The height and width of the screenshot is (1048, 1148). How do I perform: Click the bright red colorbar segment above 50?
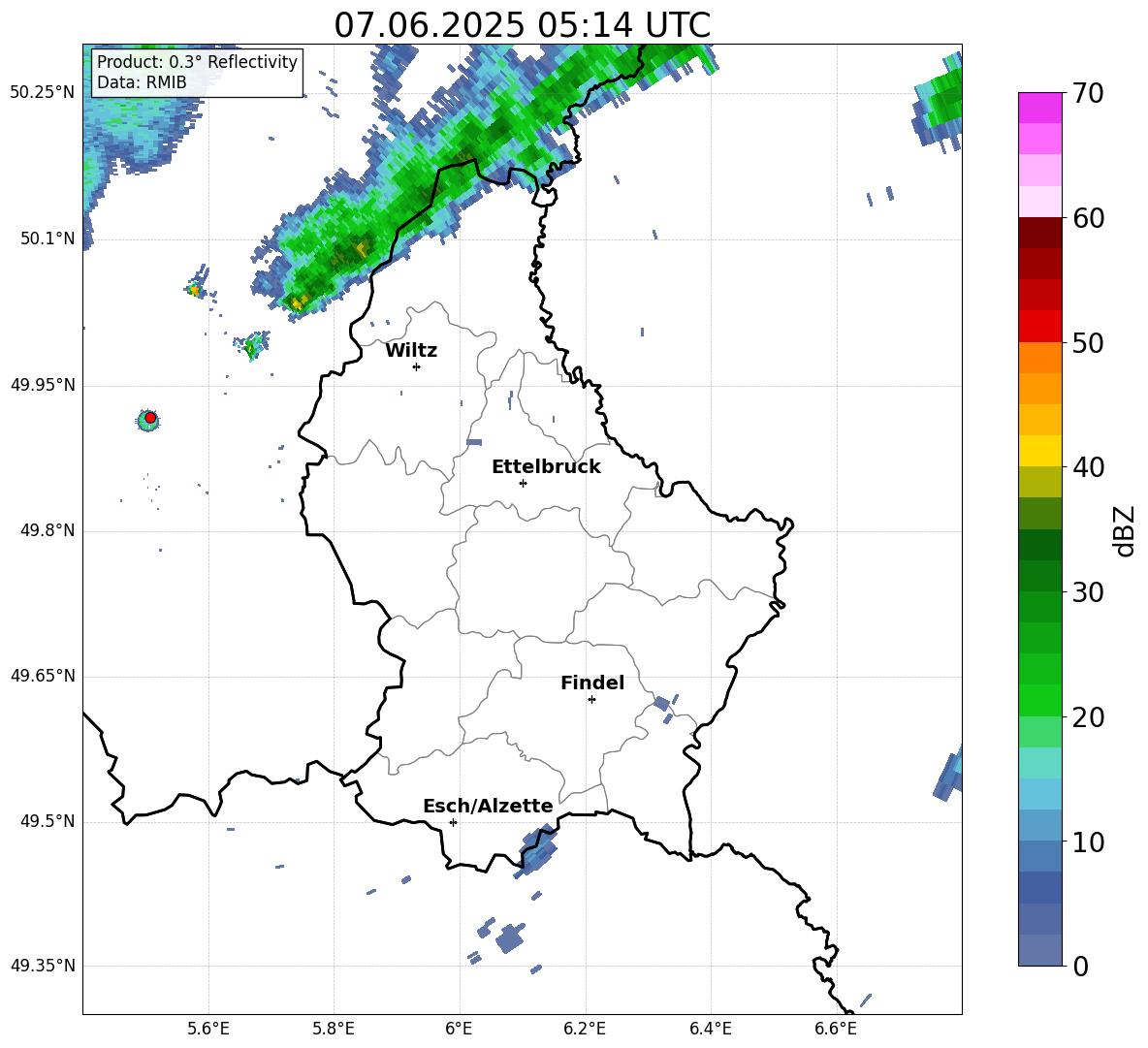tap(1040, 327)
